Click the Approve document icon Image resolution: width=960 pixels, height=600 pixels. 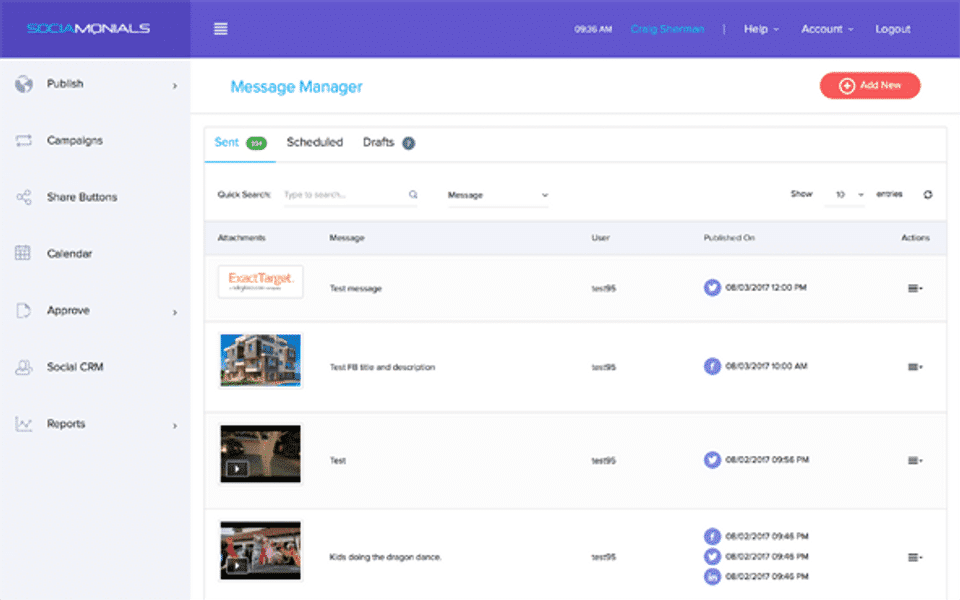pos(23,310)
